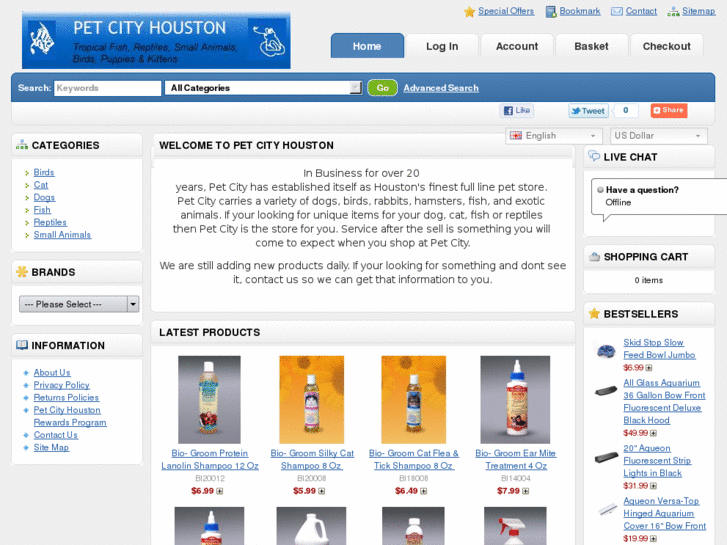Click the tweet count bubble
The height and width of the screenshot is (545, 727).
tap(625, 110)
